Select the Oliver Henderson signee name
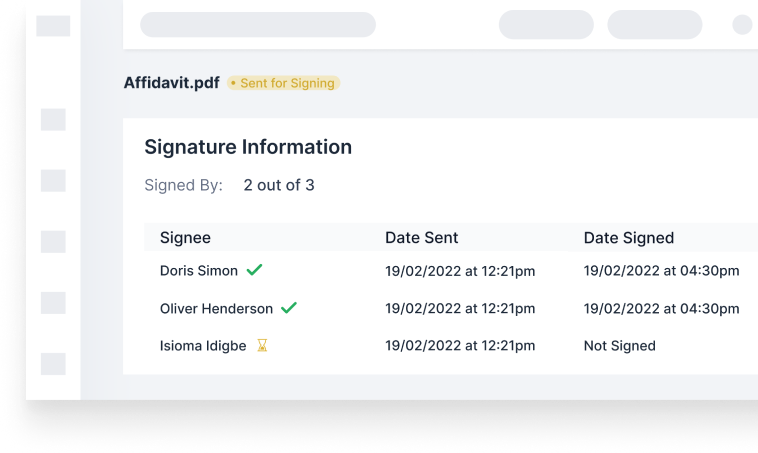This screenshot has height=453, width=758. pos(216,309)
